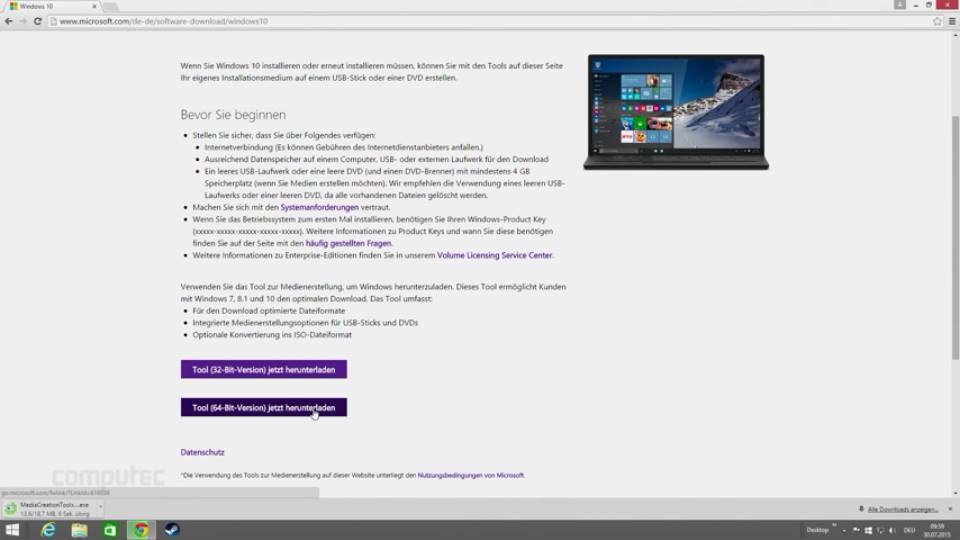The width and height of the screenshot is (960, 540).
Task: Open the Datenschutz link
Action: point(203,452)
